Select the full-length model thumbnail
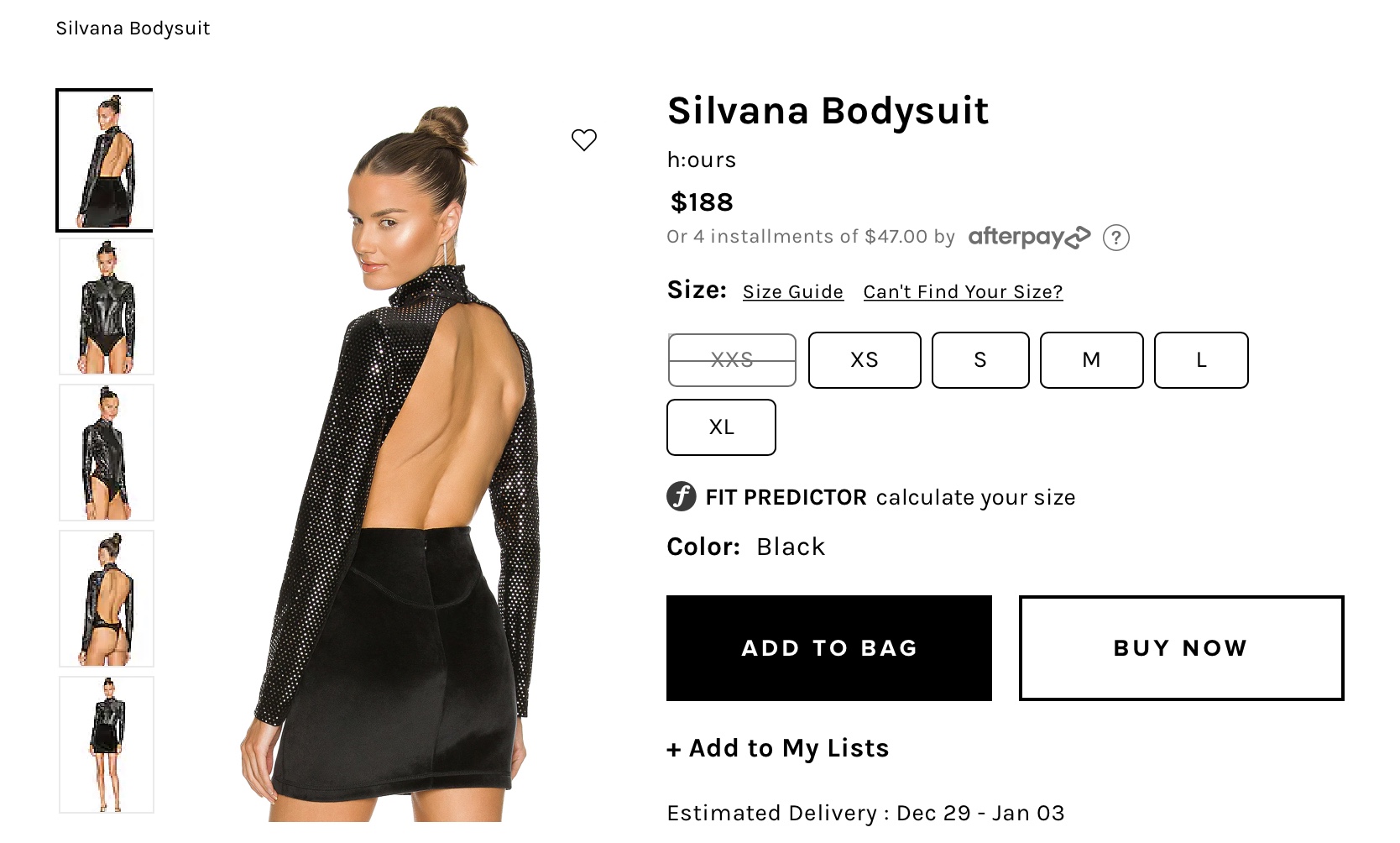This screenshot has width=1400, height=843. coord(107,745)
